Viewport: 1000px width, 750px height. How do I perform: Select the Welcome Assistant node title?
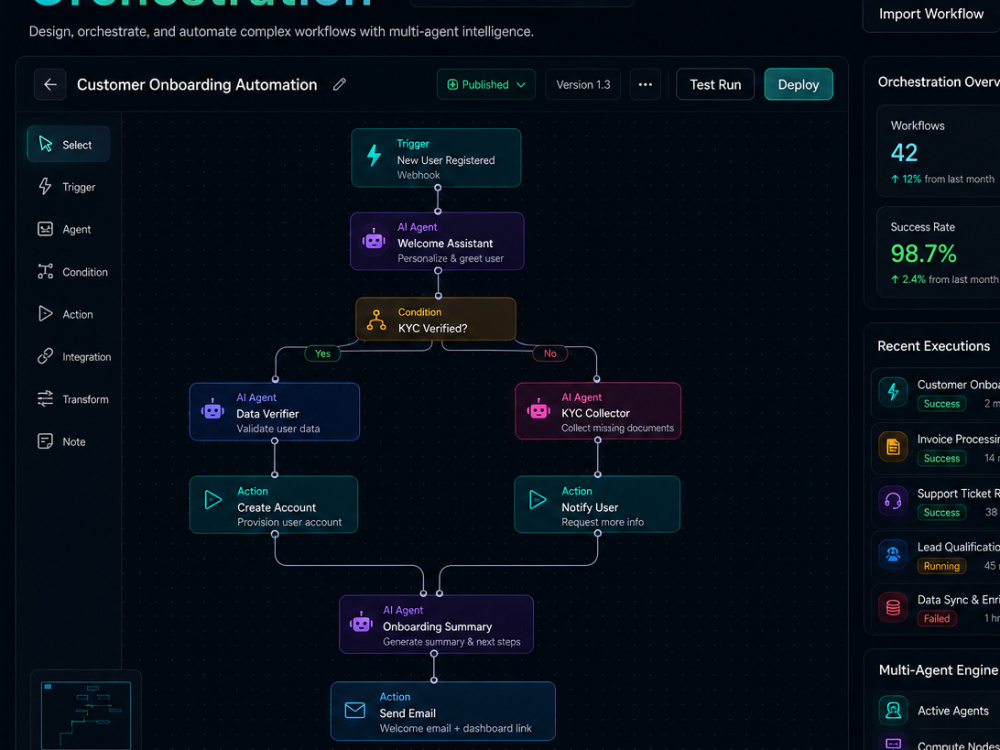point(445,243)
